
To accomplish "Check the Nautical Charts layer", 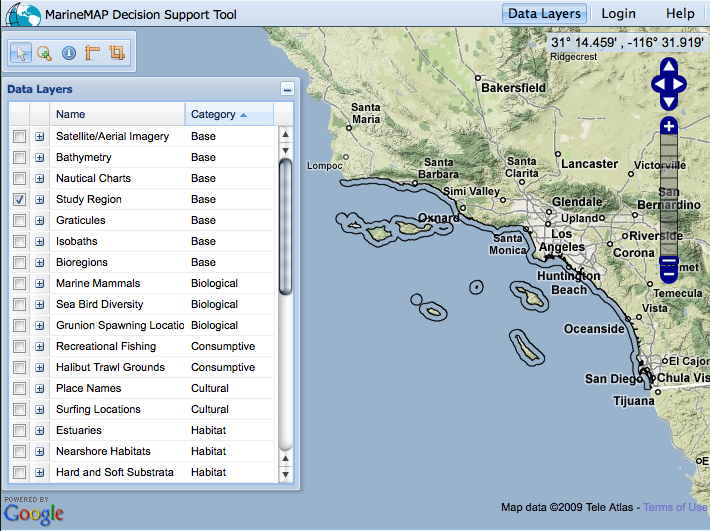I will tap(19, 178).
